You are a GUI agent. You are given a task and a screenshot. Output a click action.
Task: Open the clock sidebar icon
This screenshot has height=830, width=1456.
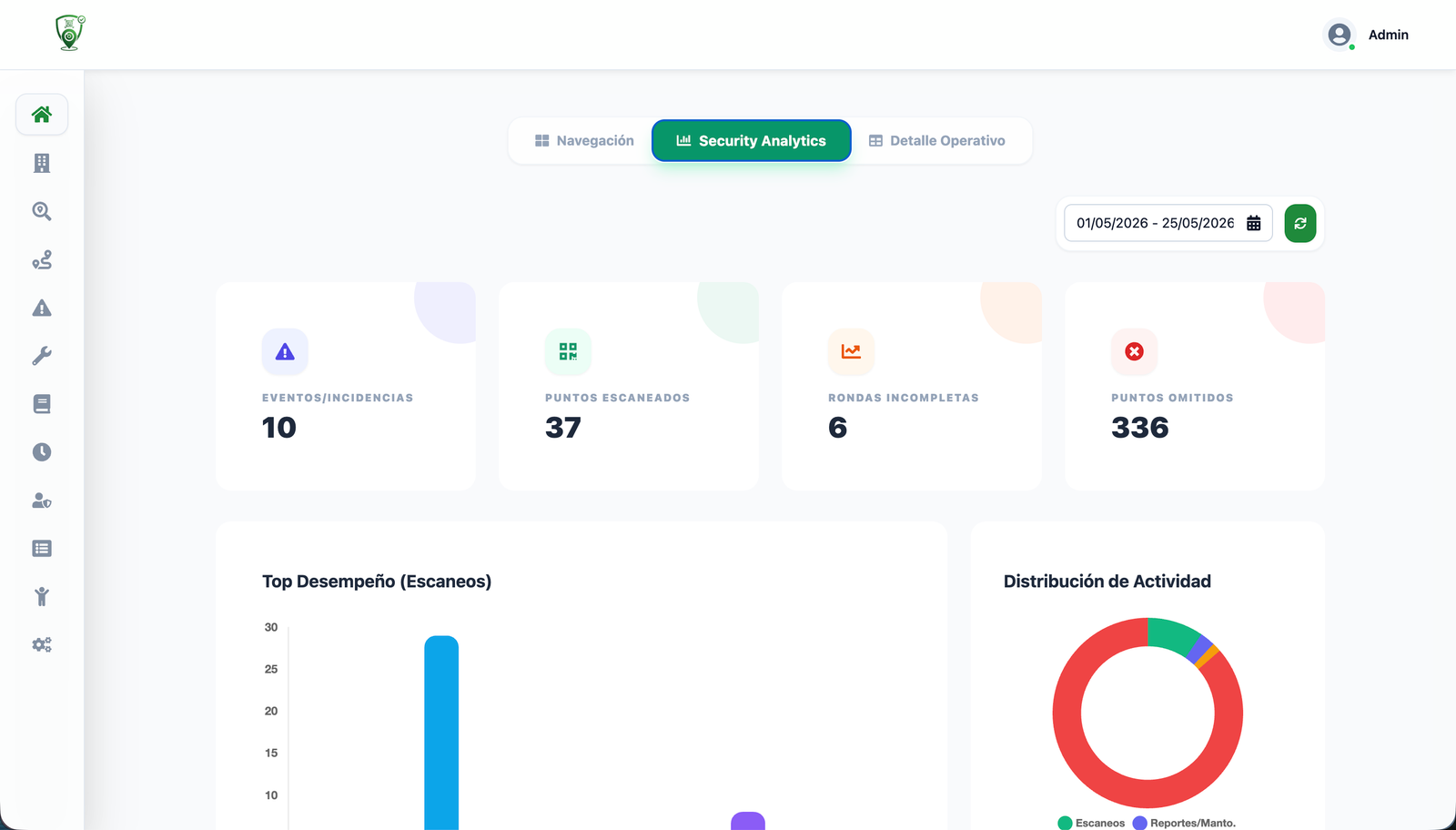click(42, 452)
